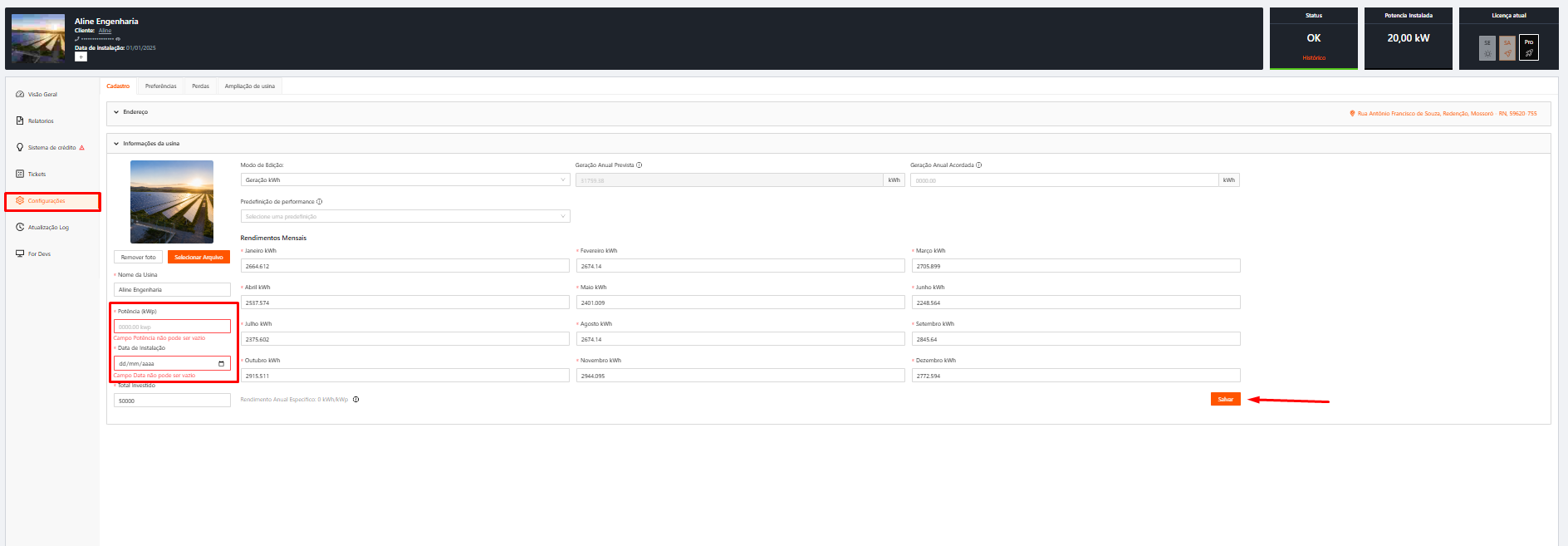Click info icon next to Predefinição de performance

click(320, 201)
